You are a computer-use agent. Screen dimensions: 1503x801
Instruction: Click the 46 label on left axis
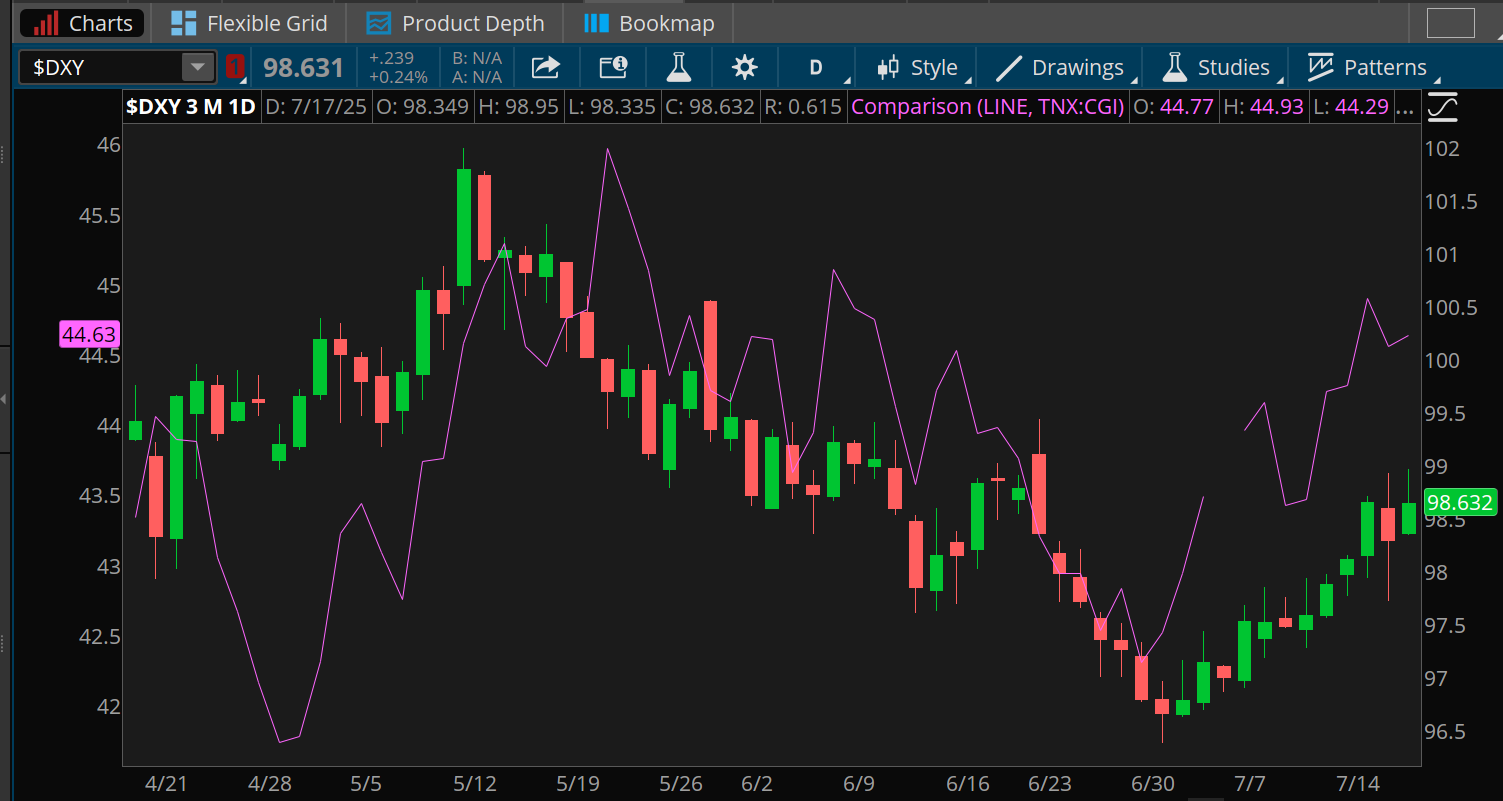[109, 145]
